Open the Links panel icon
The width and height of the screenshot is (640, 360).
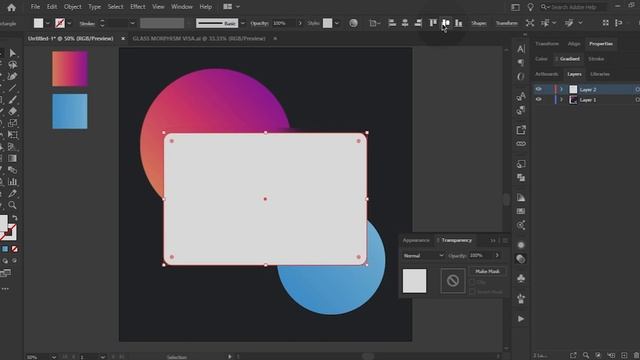[521, 144]
